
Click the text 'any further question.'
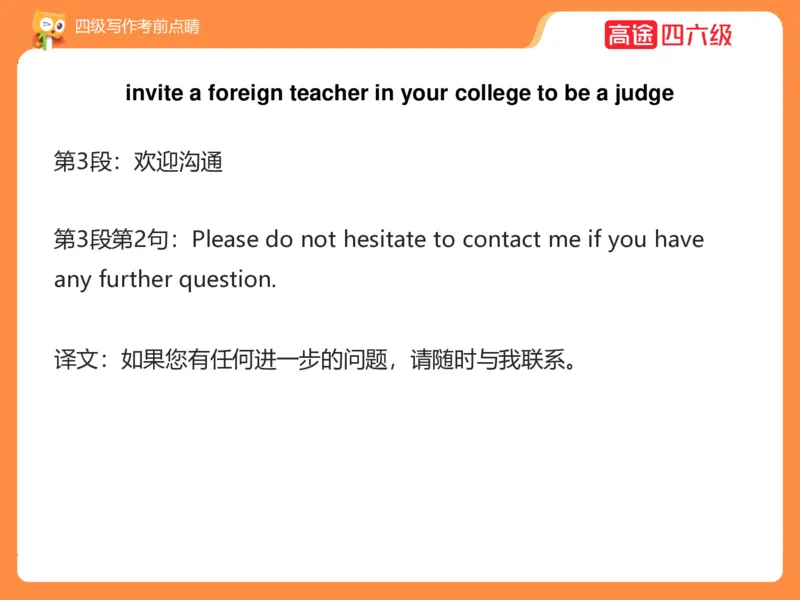(x=165, y=280)
